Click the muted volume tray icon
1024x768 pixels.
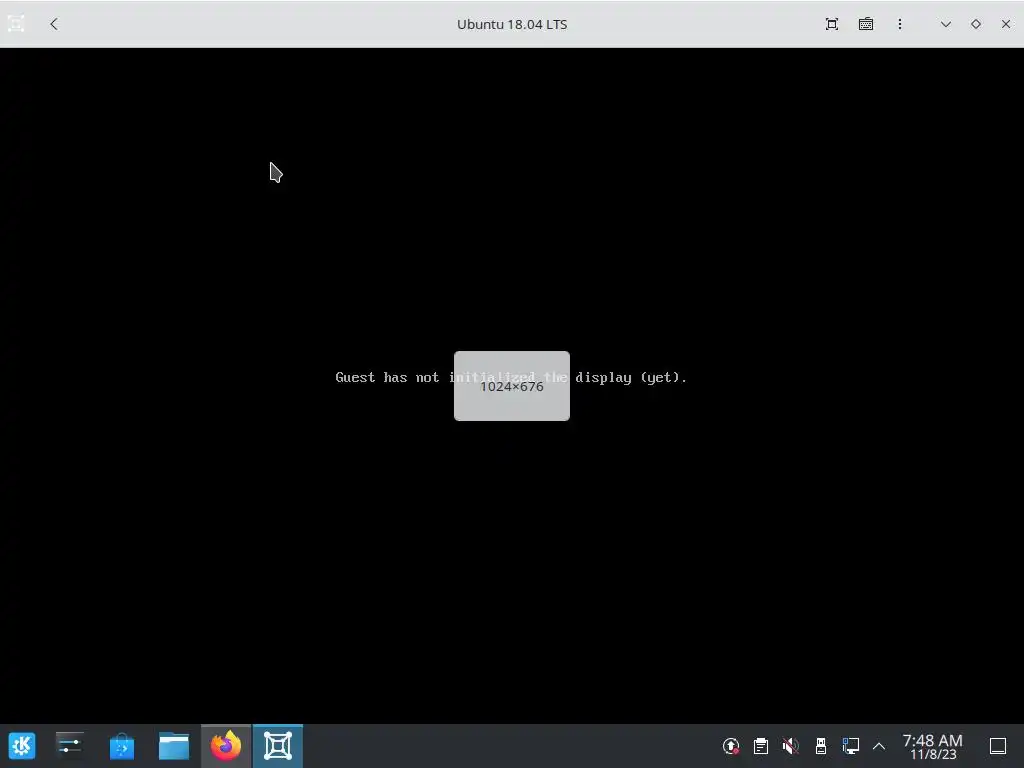tap(791, 746)
